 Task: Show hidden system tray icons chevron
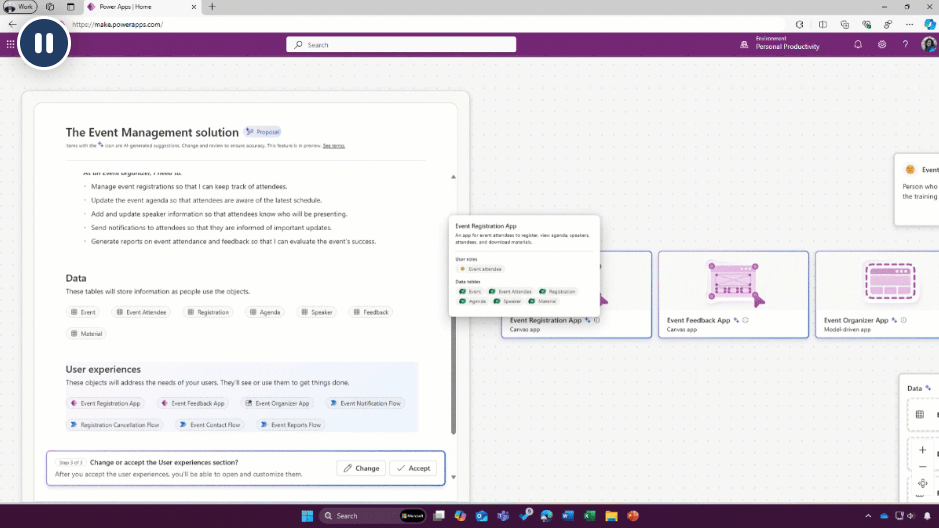(x=868, y=516)
